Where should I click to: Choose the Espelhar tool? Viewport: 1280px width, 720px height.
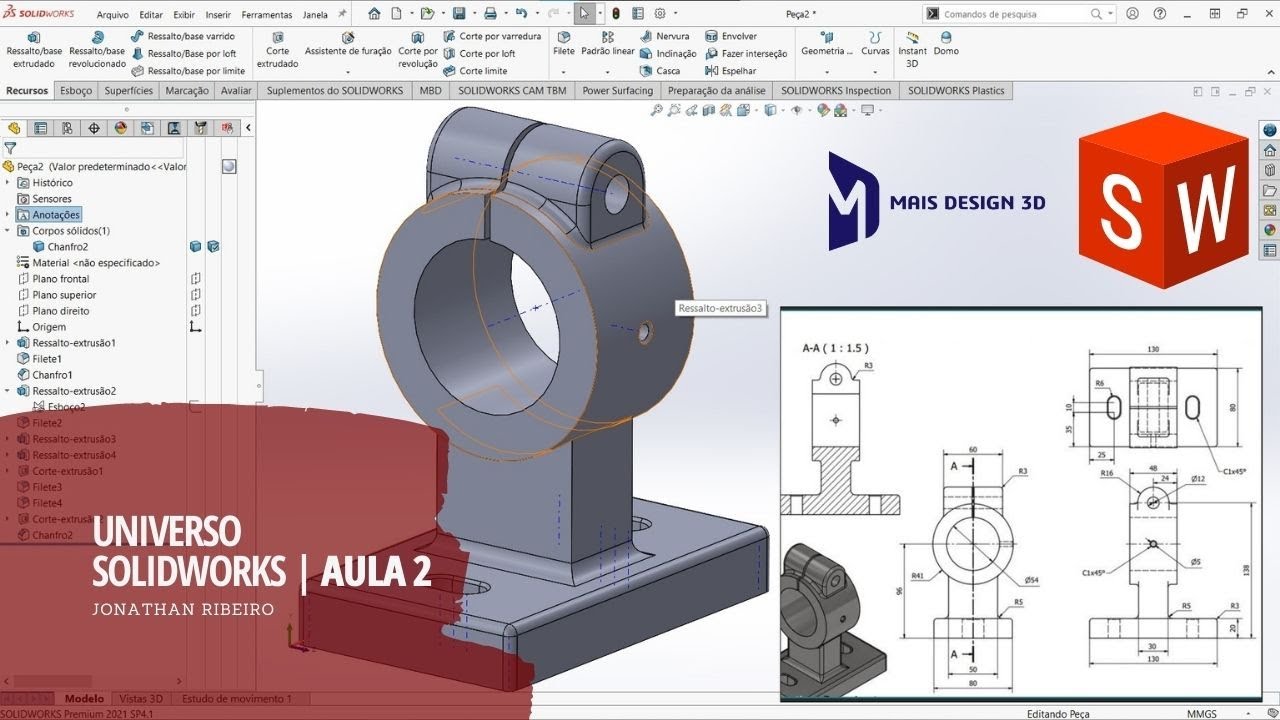(731, 71)
